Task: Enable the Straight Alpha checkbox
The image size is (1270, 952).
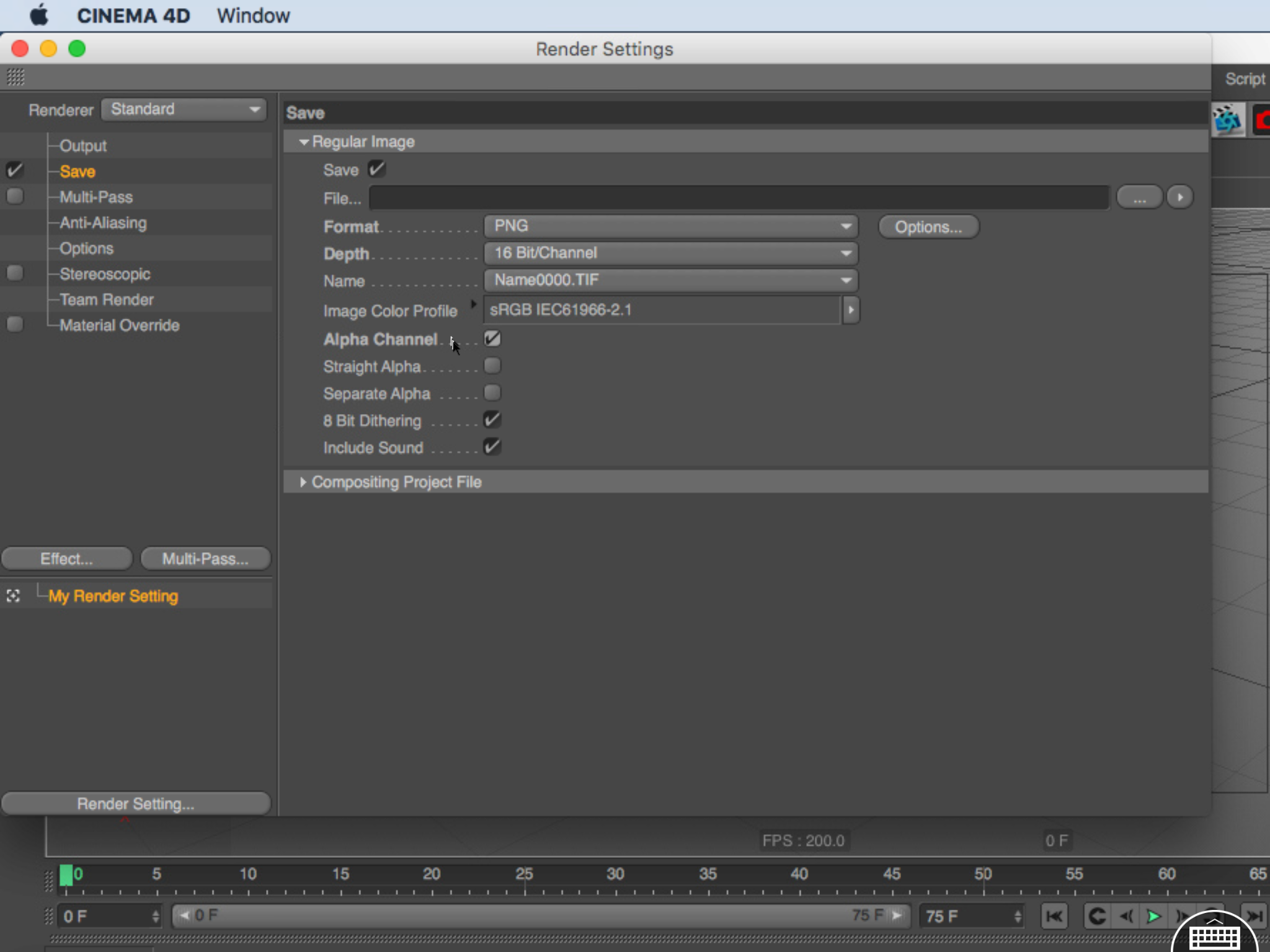Action: [x=492, y=366]
